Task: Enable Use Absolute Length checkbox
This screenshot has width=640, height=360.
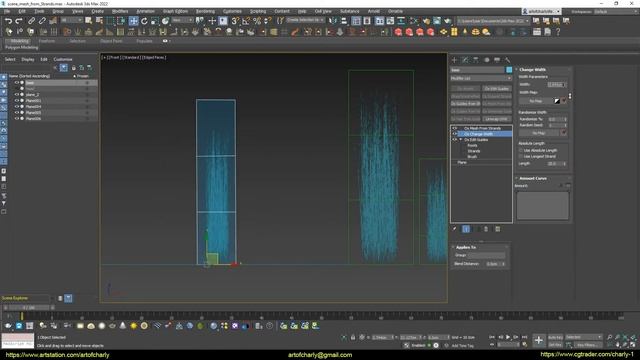Action: 521,150
